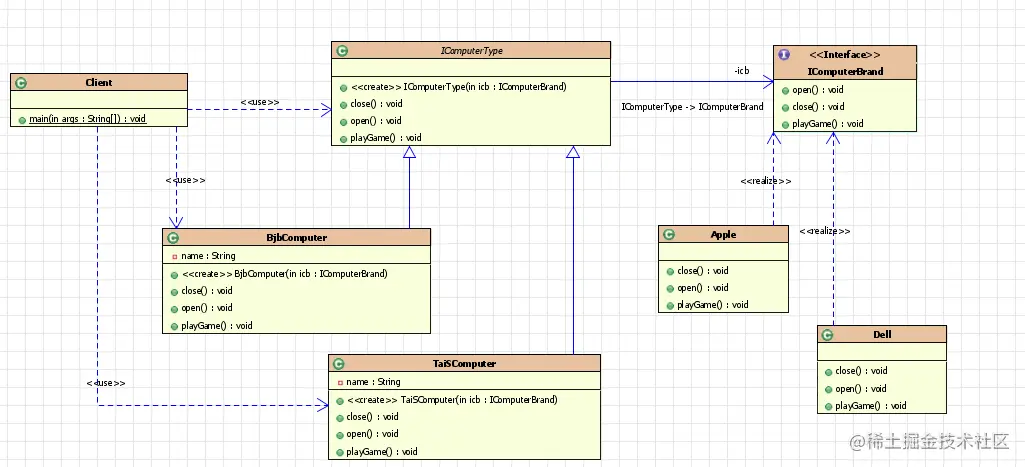Select open() in the Apple class
The width and height of the screenshot is (1025, 467).
click(703, 288)
